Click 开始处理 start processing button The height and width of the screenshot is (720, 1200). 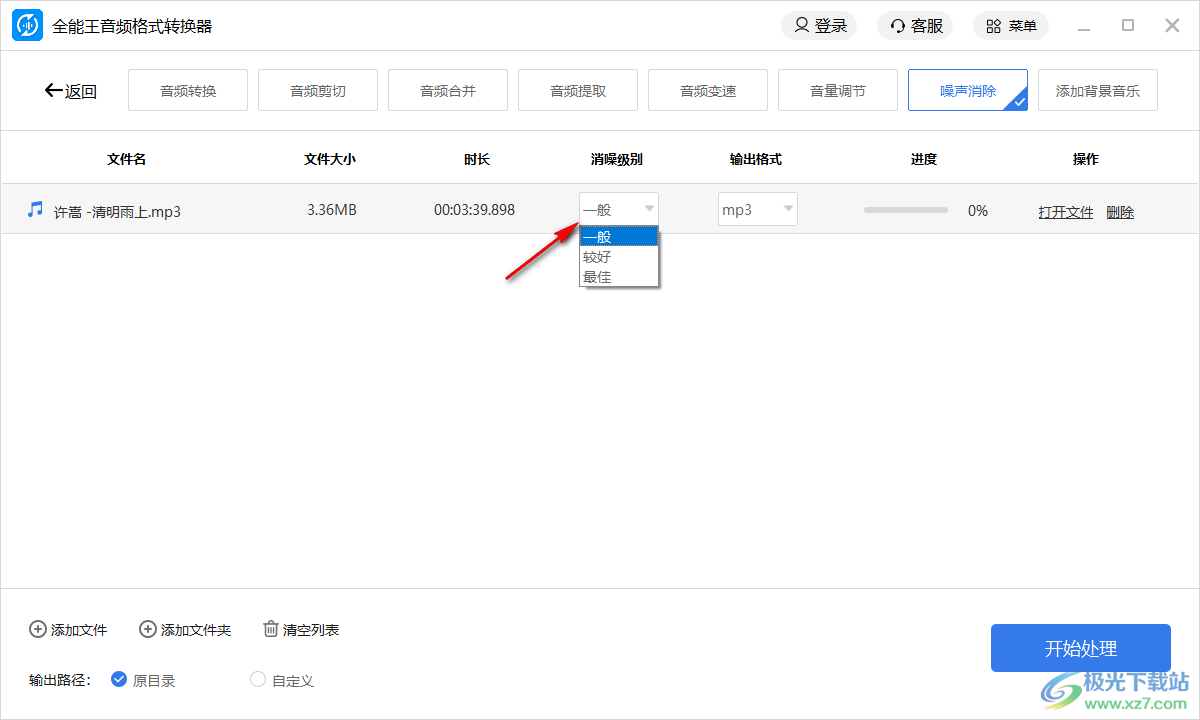point(1081,648)
